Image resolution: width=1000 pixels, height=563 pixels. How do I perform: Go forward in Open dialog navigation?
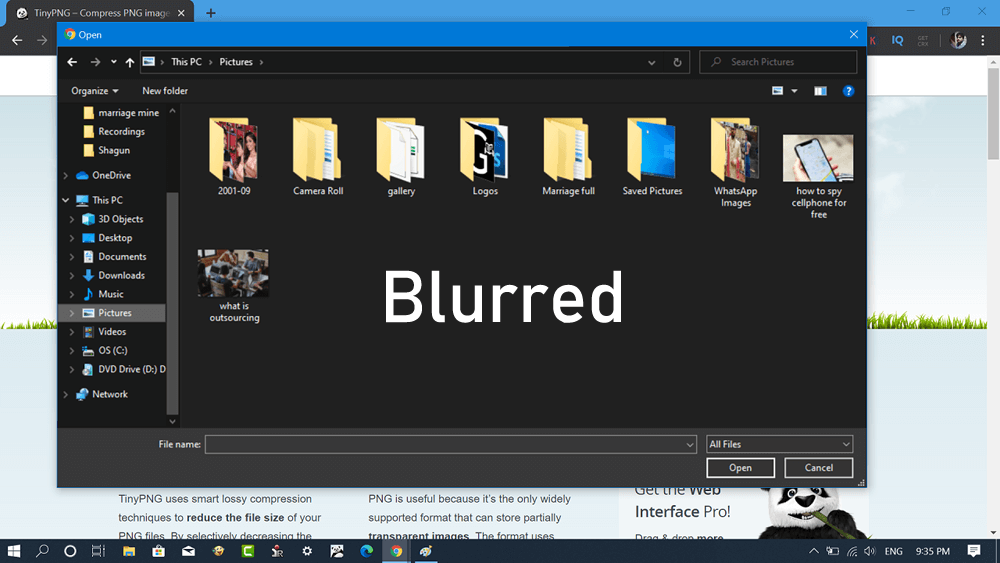[95, 62]
